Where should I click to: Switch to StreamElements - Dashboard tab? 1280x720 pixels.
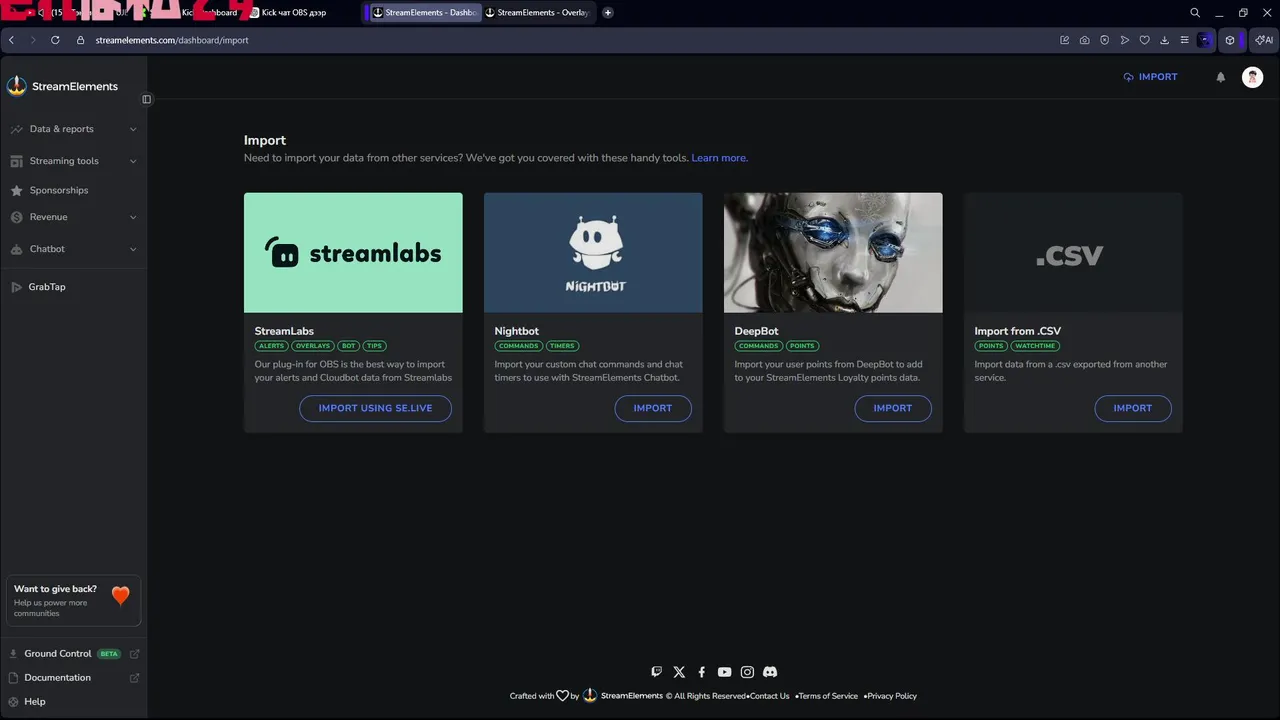[425, 13]
